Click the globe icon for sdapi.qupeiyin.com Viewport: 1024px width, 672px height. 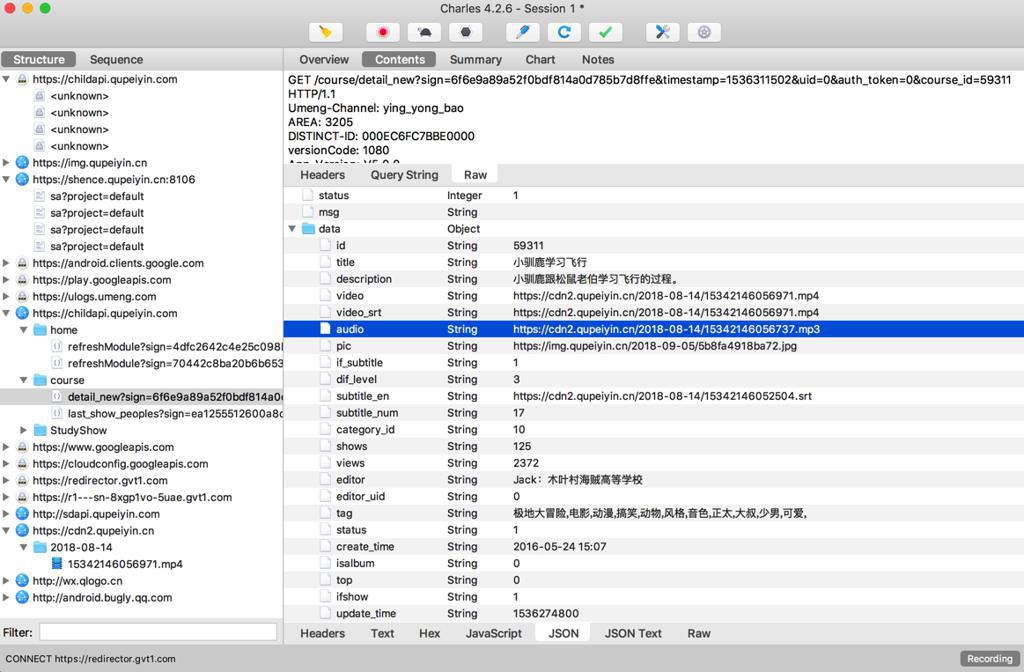click(x=22, y=514)
